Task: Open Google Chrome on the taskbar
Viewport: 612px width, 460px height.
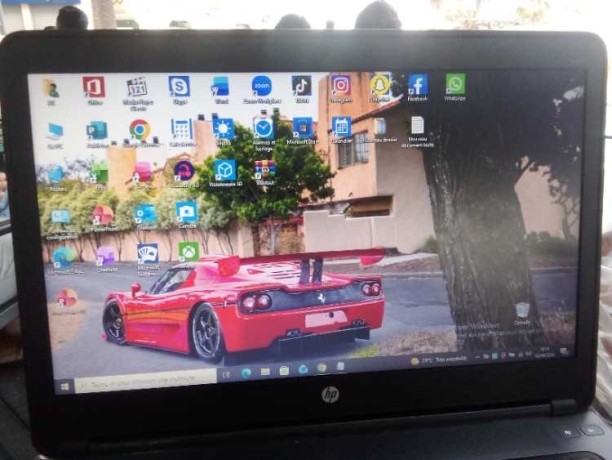Action: coord(322,368)
